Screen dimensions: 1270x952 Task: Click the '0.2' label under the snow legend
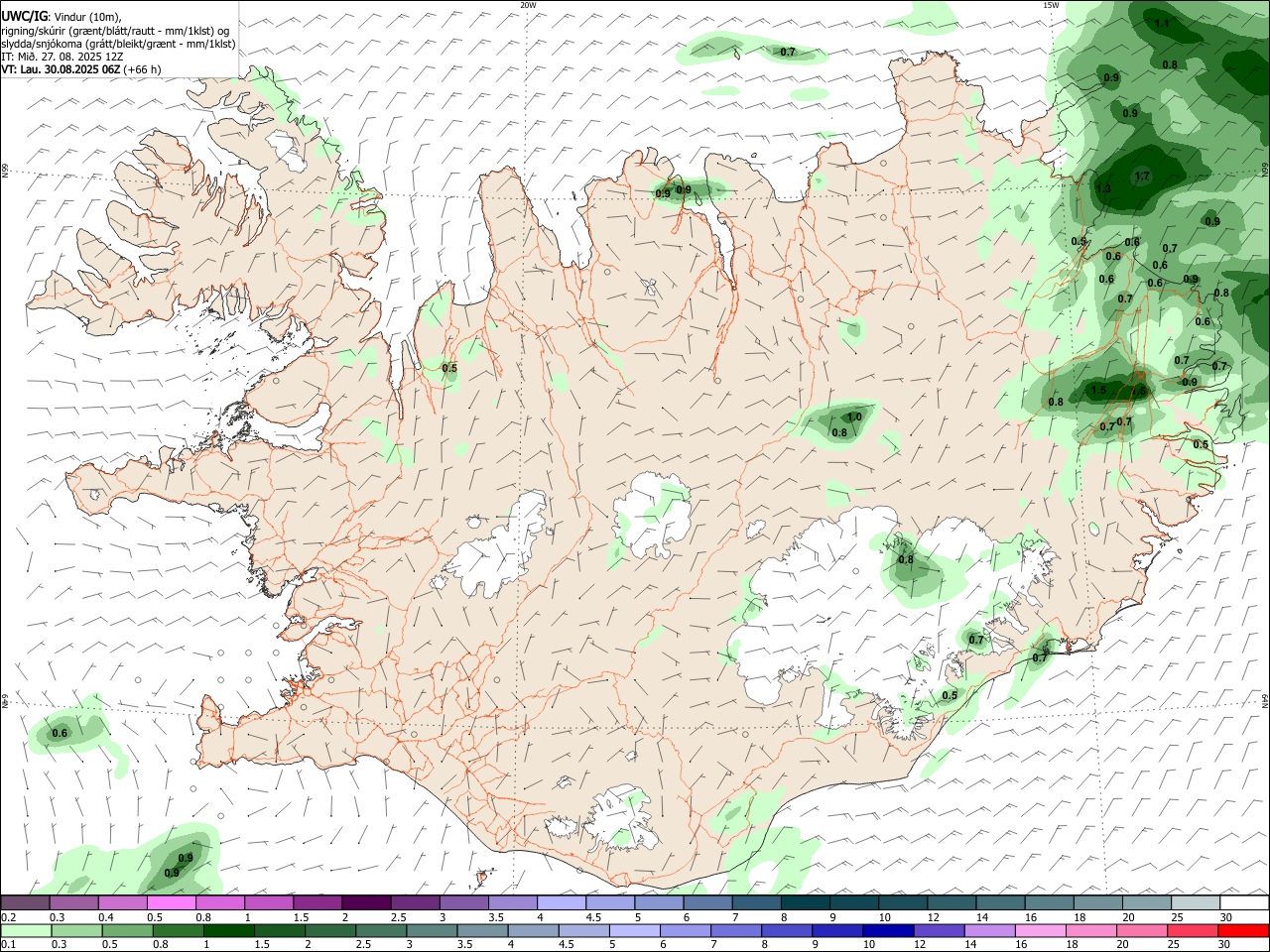pyautogui.click(x=8, y=917)
